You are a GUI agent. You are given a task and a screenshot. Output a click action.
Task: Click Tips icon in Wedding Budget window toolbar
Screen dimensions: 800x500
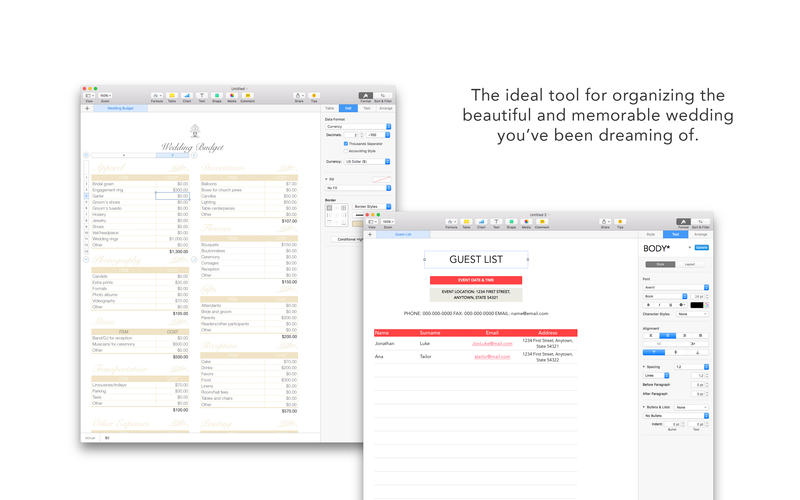point(314,95)
